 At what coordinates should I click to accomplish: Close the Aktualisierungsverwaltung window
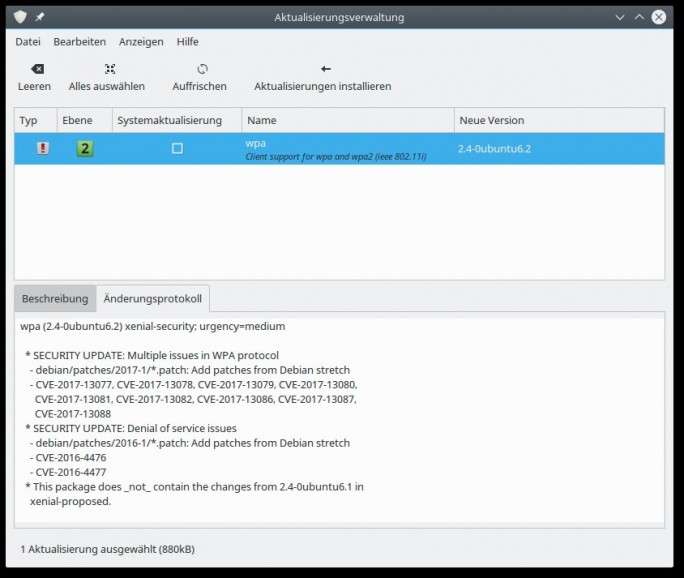pyautogui.click(x=659, y=17)
